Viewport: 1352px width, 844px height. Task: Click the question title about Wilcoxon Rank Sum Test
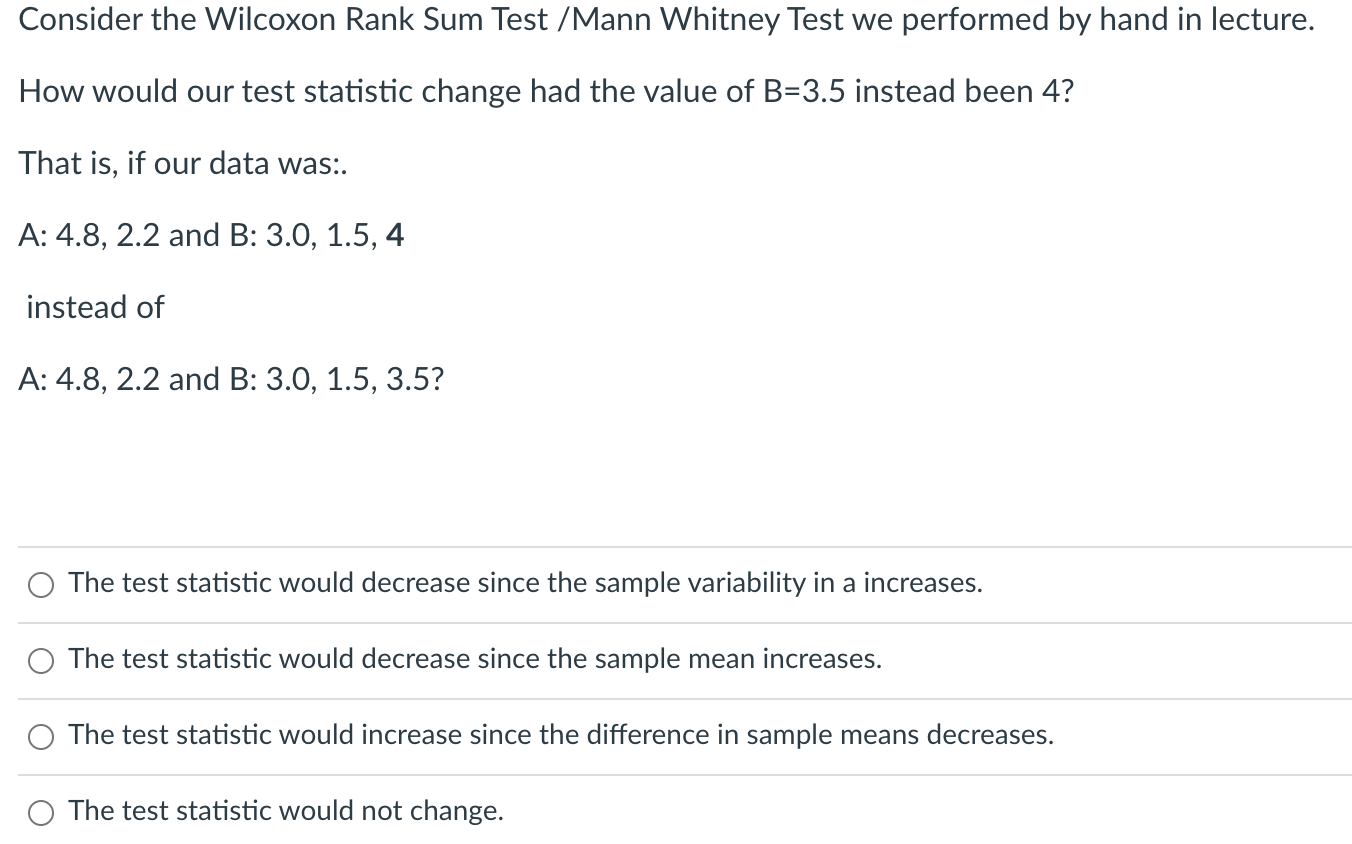click(x=665, y=19)
